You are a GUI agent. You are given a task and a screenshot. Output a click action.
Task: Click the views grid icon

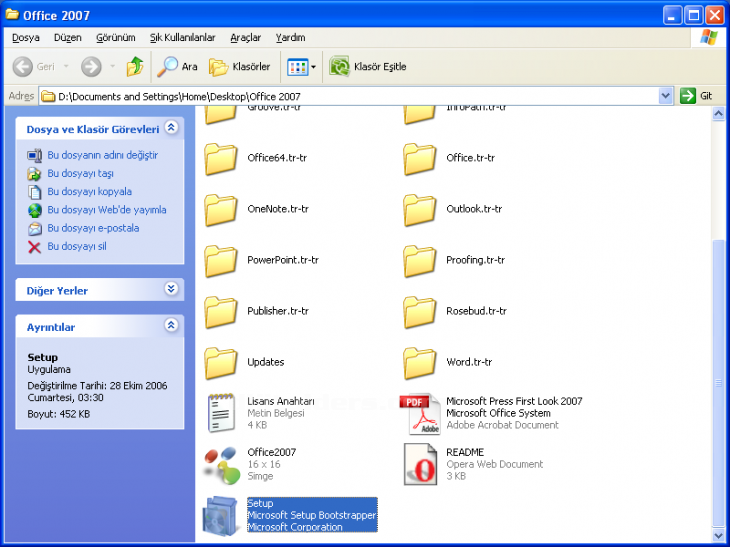click(x=297, y=67)
